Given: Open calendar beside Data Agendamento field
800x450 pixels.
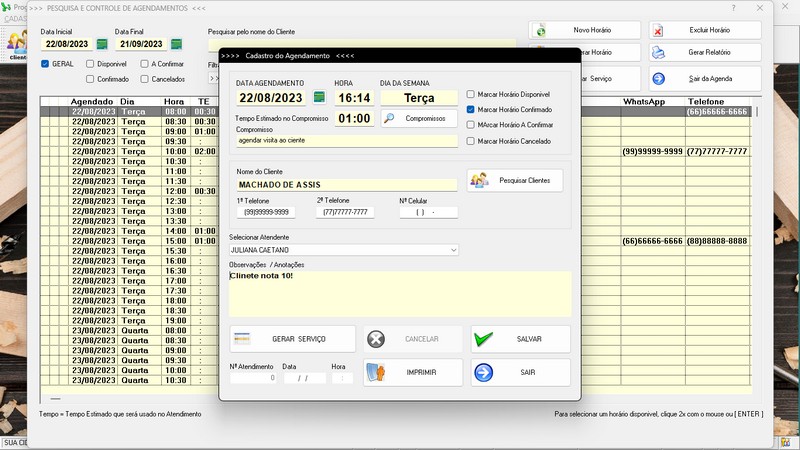Looking at the screenshot, I should 319,97.
